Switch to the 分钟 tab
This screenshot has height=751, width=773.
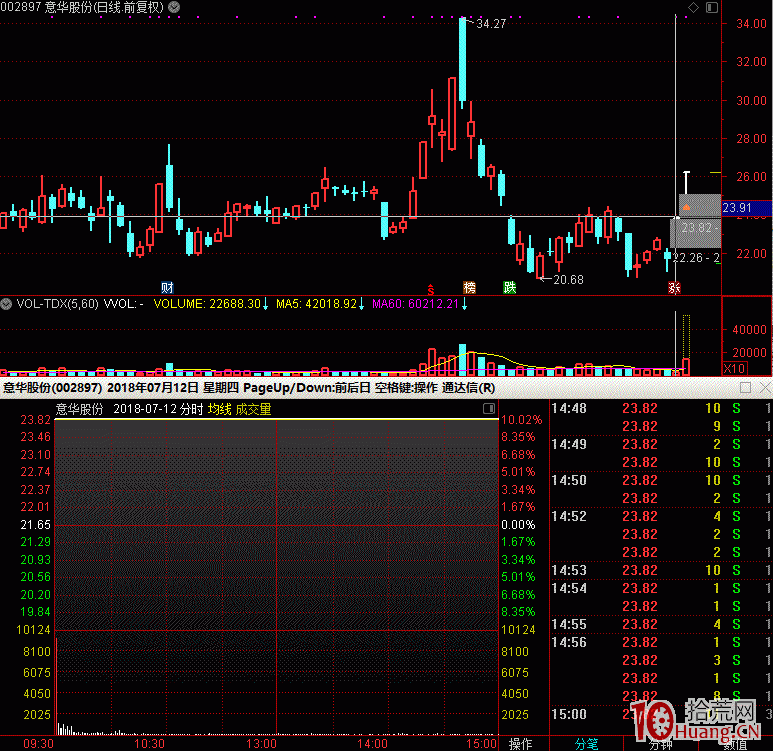tap(661, 745)
